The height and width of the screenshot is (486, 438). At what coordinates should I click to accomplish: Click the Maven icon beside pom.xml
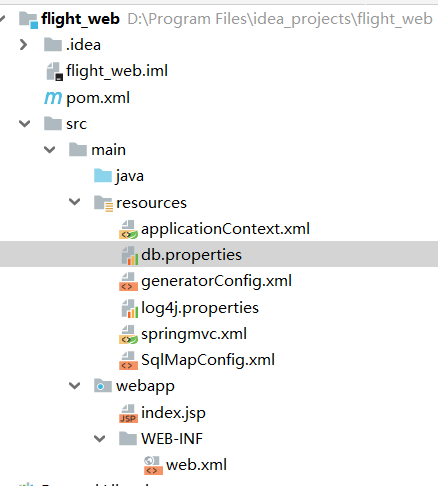[x=53, y=98]
